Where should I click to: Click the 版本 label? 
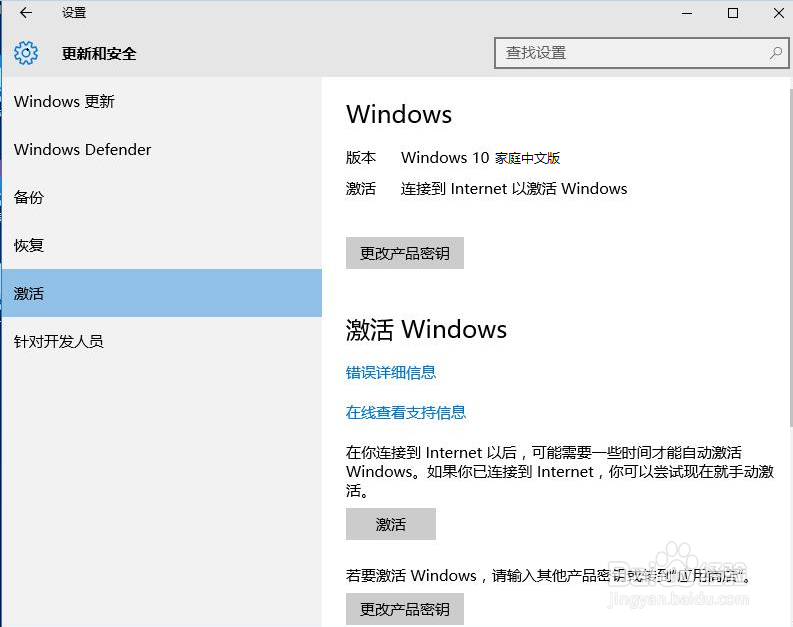click(x=361, y=158)
